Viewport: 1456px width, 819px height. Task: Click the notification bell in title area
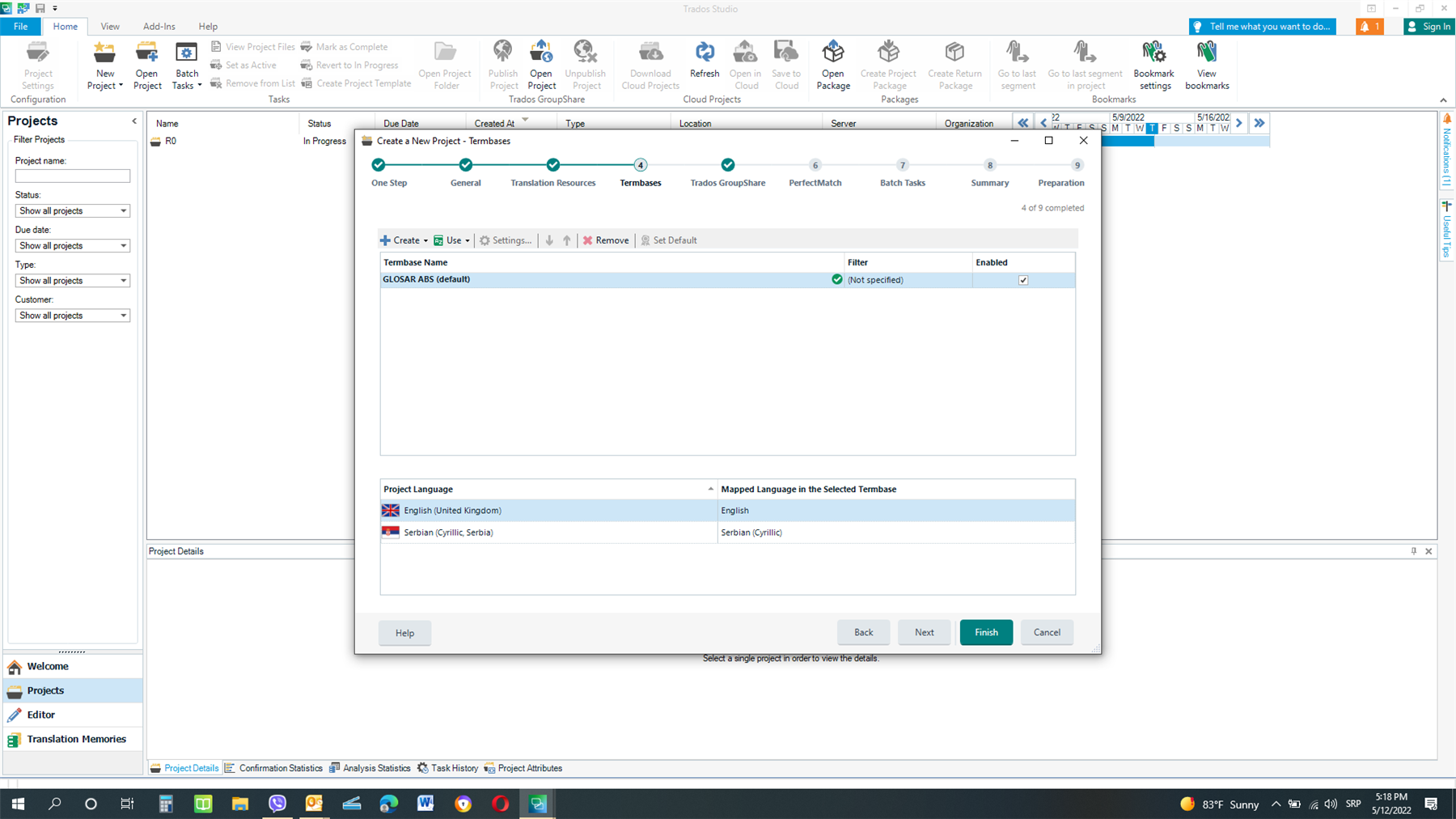click(x=1369, y=27)
